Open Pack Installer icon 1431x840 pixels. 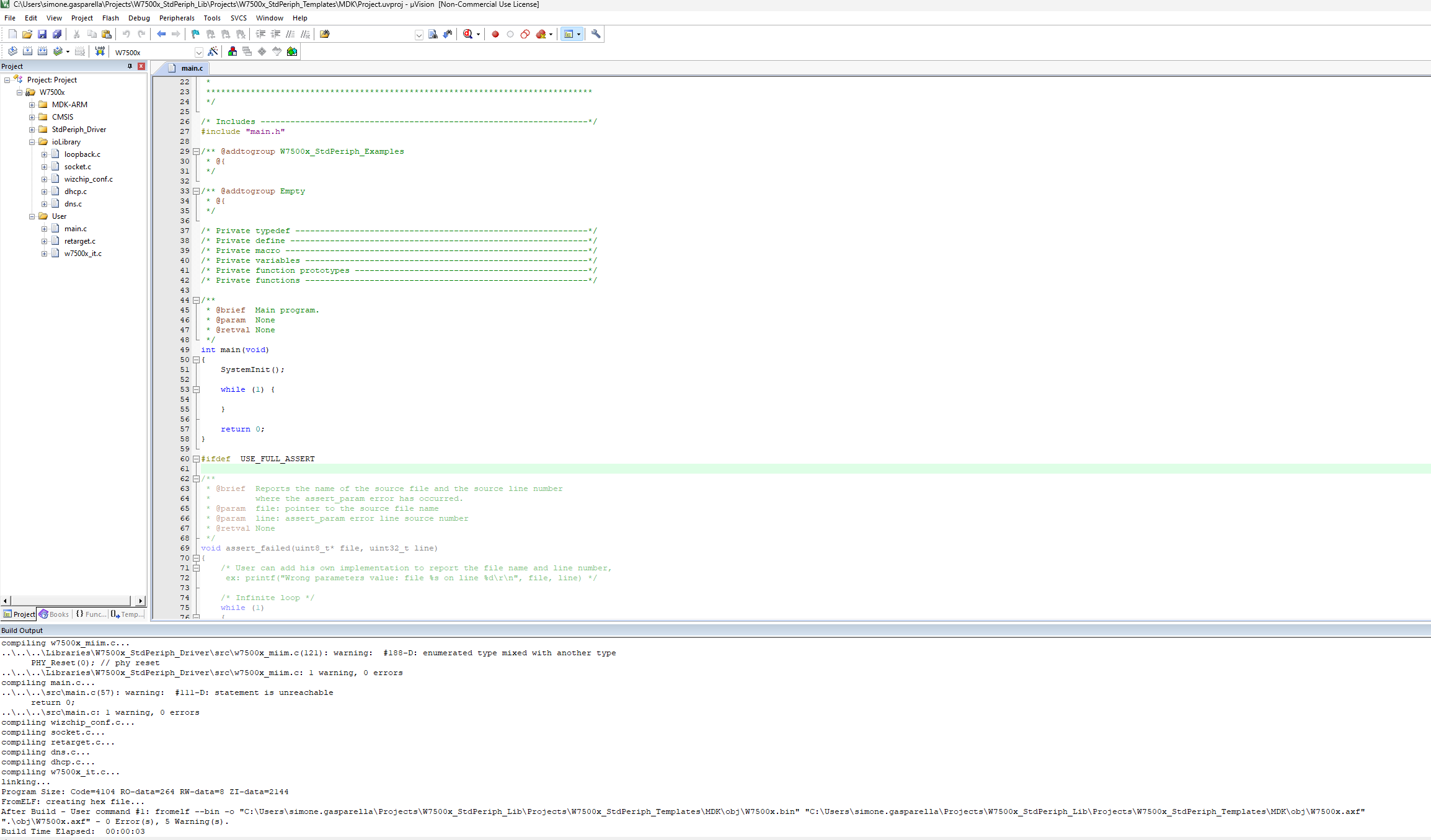(x=292, y=51)
